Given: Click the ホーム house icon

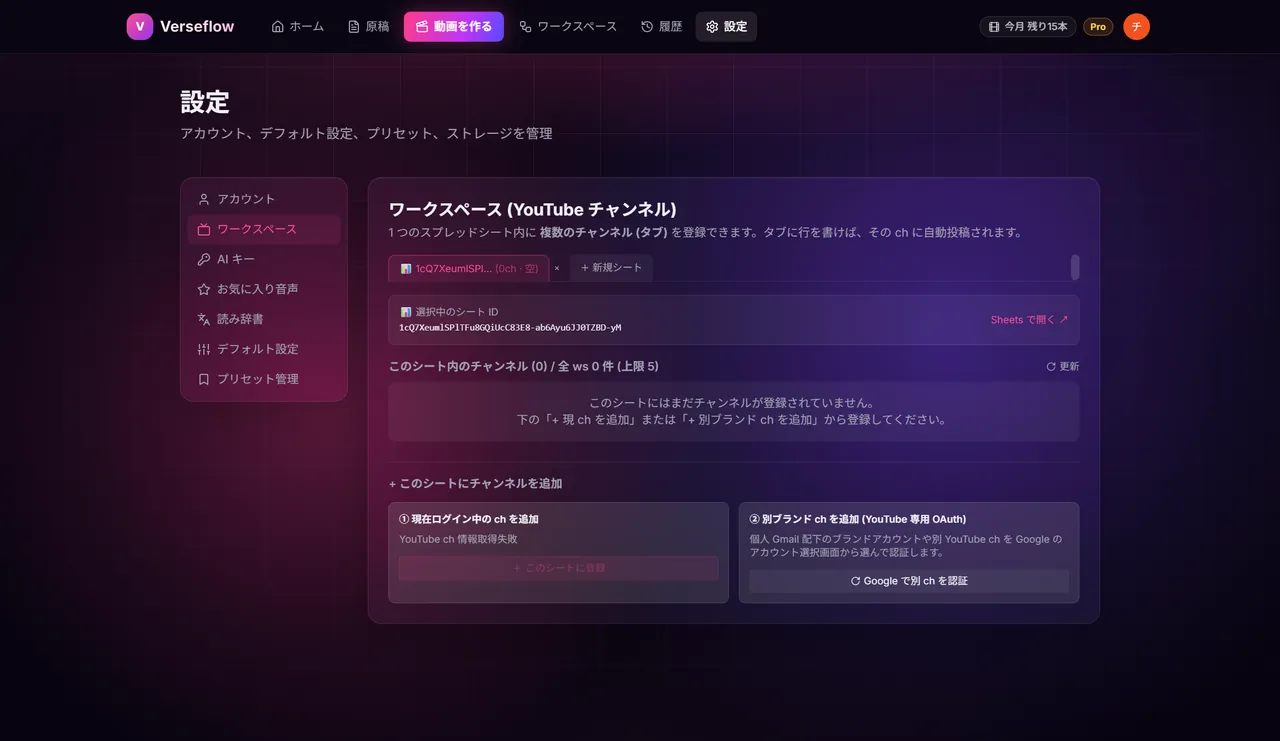Looking at the screenshot, I should [278, 27].
